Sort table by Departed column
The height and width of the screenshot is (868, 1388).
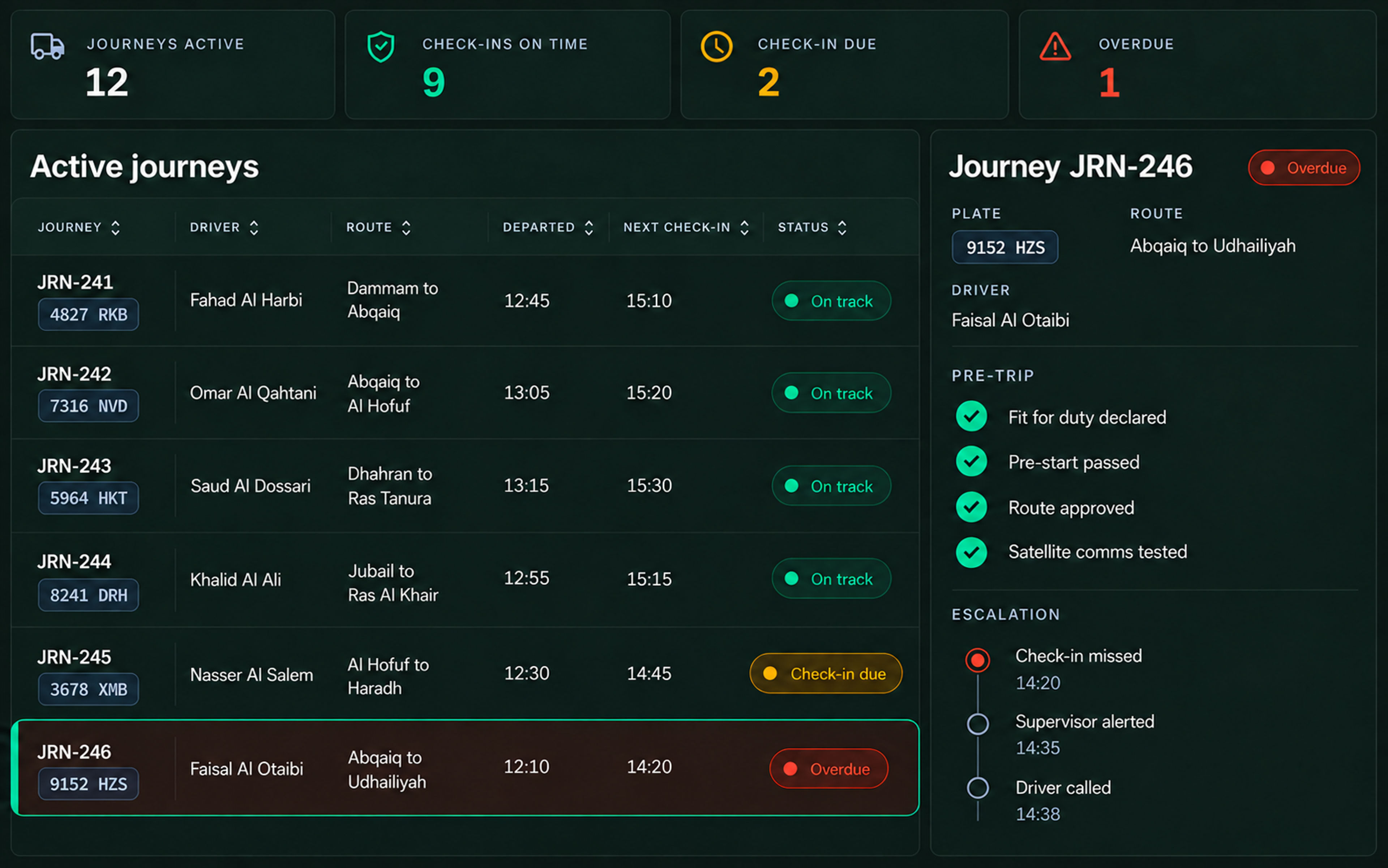click(x=588, y=227)
